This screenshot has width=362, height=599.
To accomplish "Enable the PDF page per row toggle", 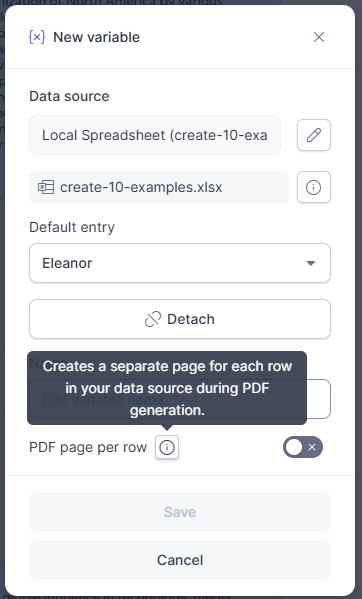I will pos(303,447).
